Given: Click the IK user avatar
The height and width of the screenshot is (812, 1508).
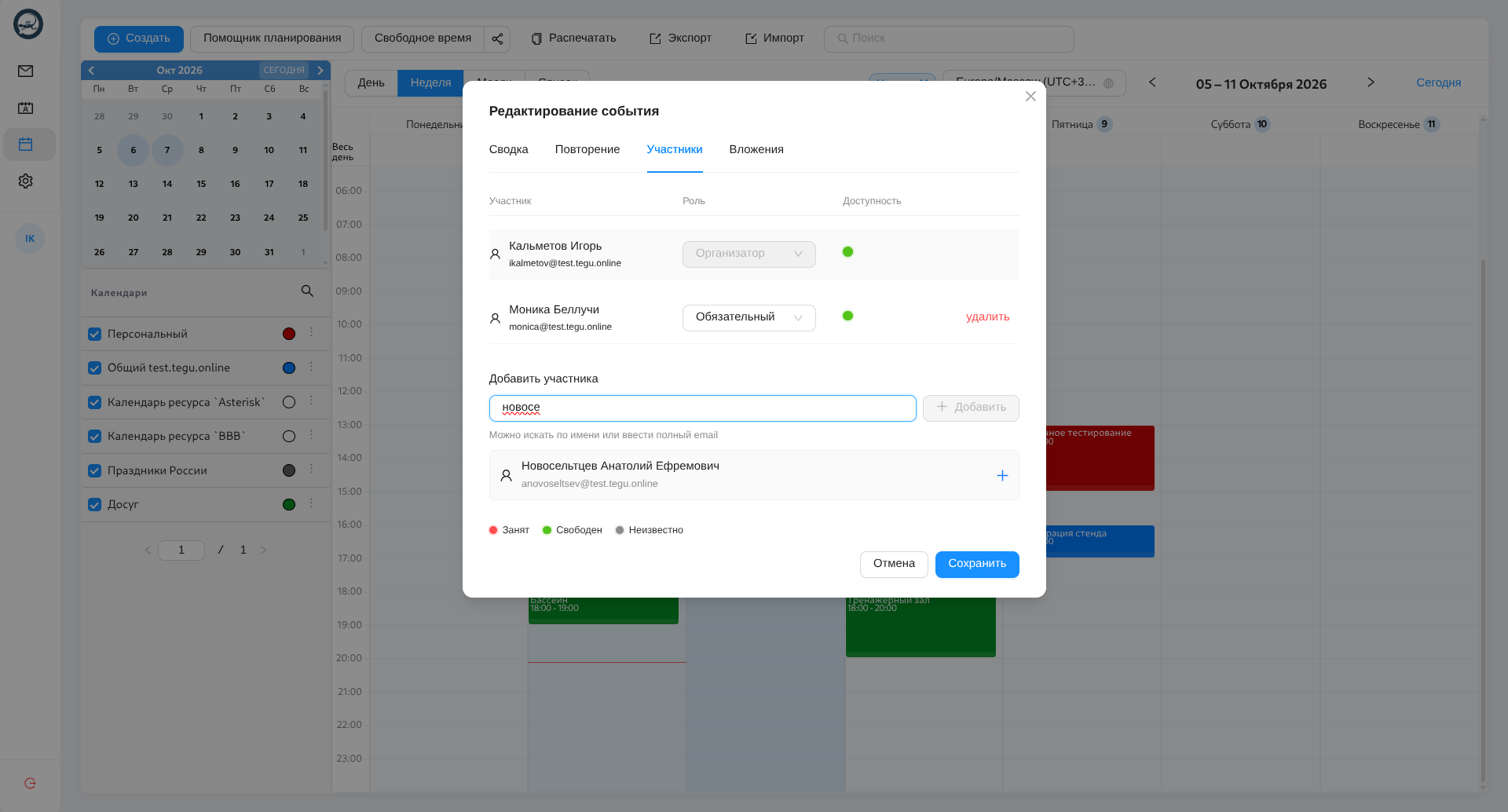Looking at the screenshot, I should tap(30, 239).
